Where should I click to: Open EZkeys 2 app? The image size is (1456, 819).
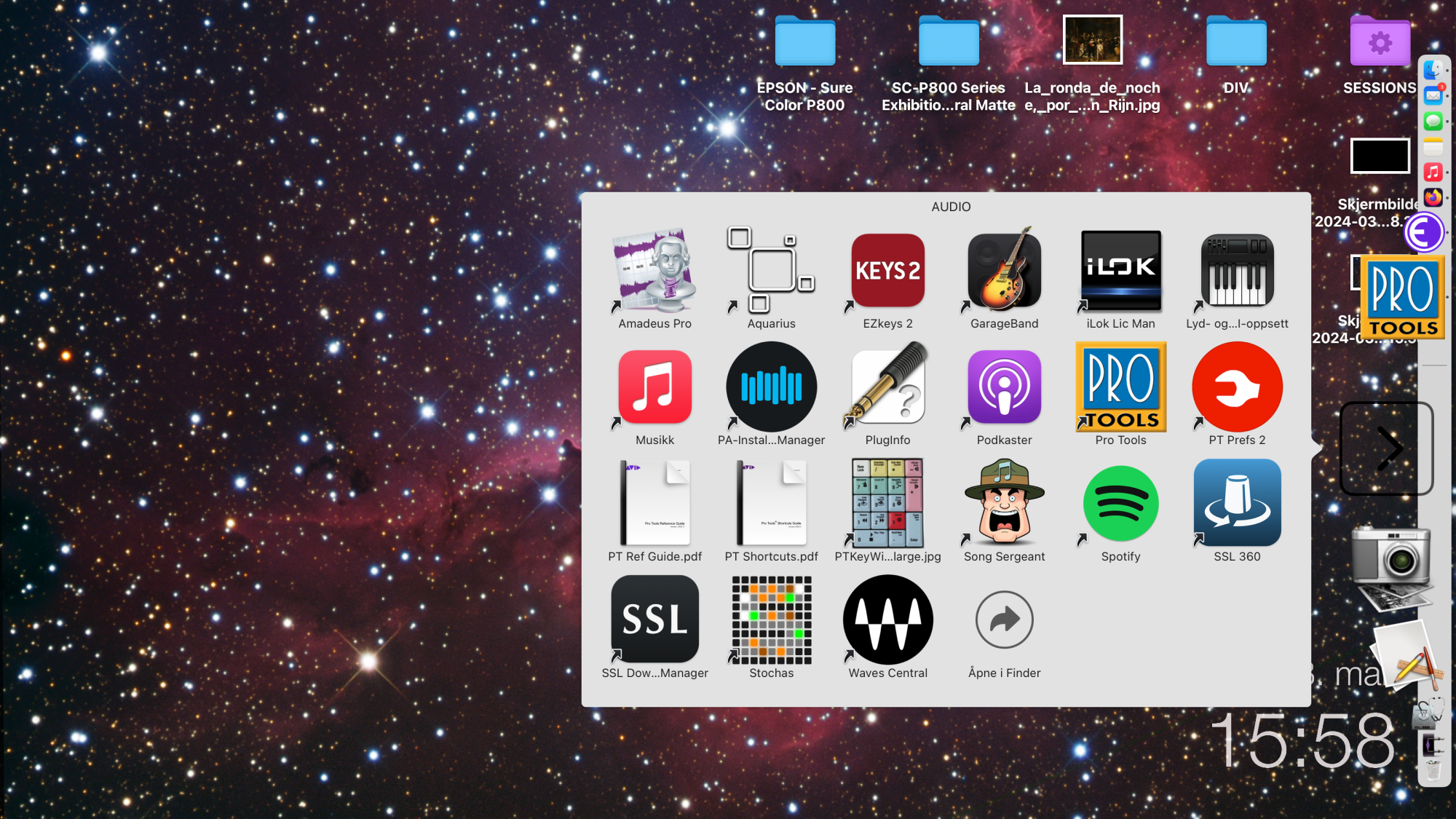(887, 270)
